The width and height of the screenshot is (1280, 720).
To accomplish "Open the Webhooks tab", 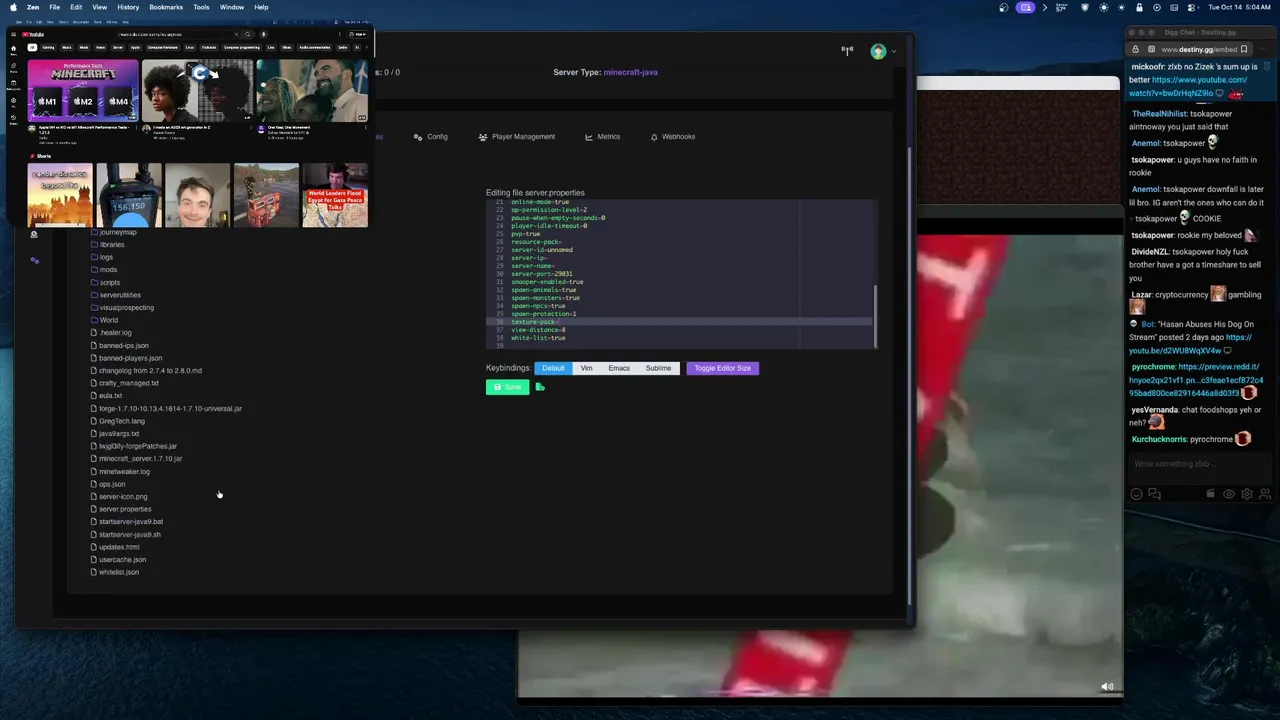I will tap(673, 137).
